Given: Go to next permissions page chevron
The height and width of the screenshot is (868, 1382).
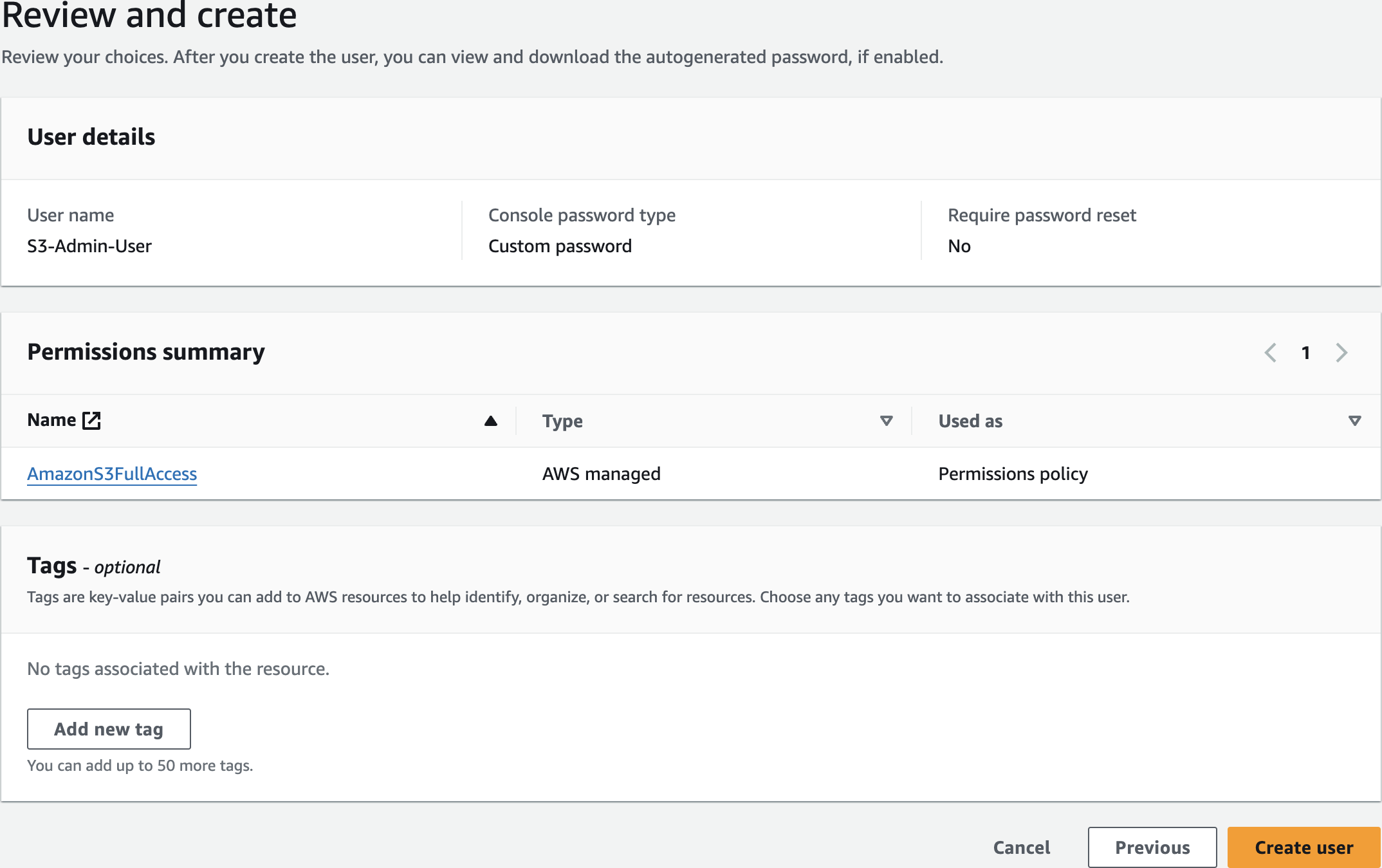Looking at the screenshot, I should coord(1341,353).
